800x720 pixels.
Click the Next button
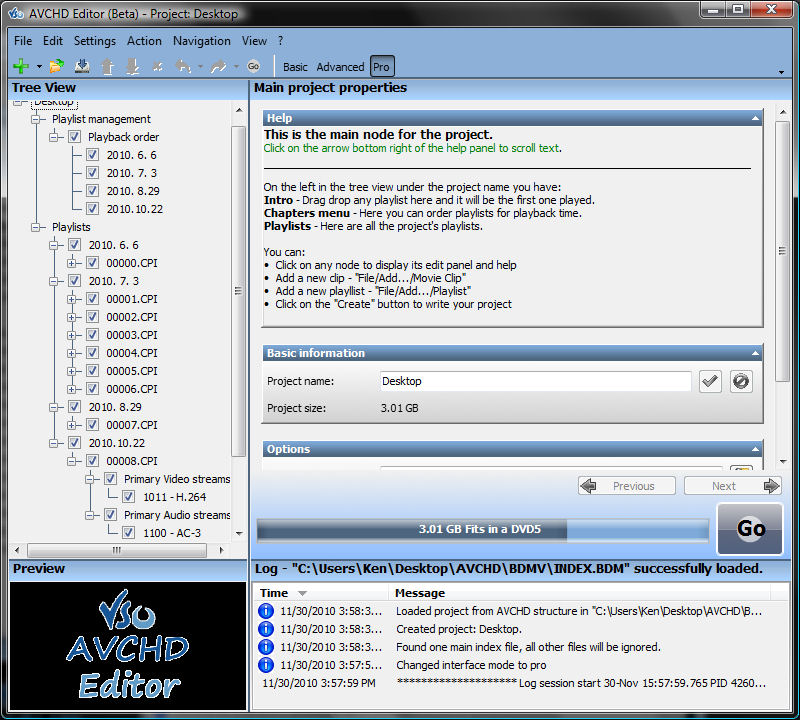coord(733,486)
